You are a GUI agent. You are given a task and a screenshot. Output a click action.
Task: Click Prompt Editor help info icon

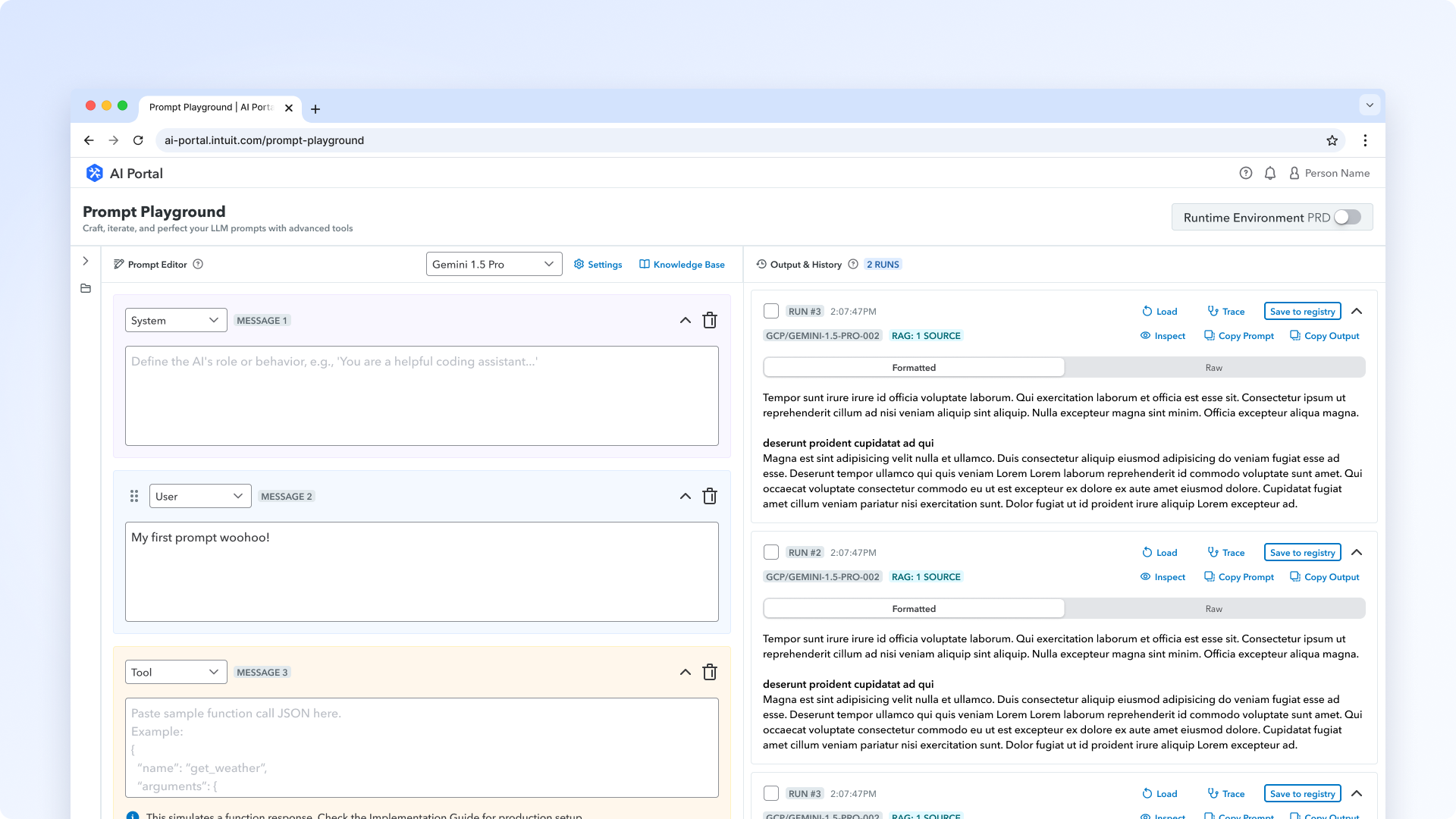(x=198, y=264)
